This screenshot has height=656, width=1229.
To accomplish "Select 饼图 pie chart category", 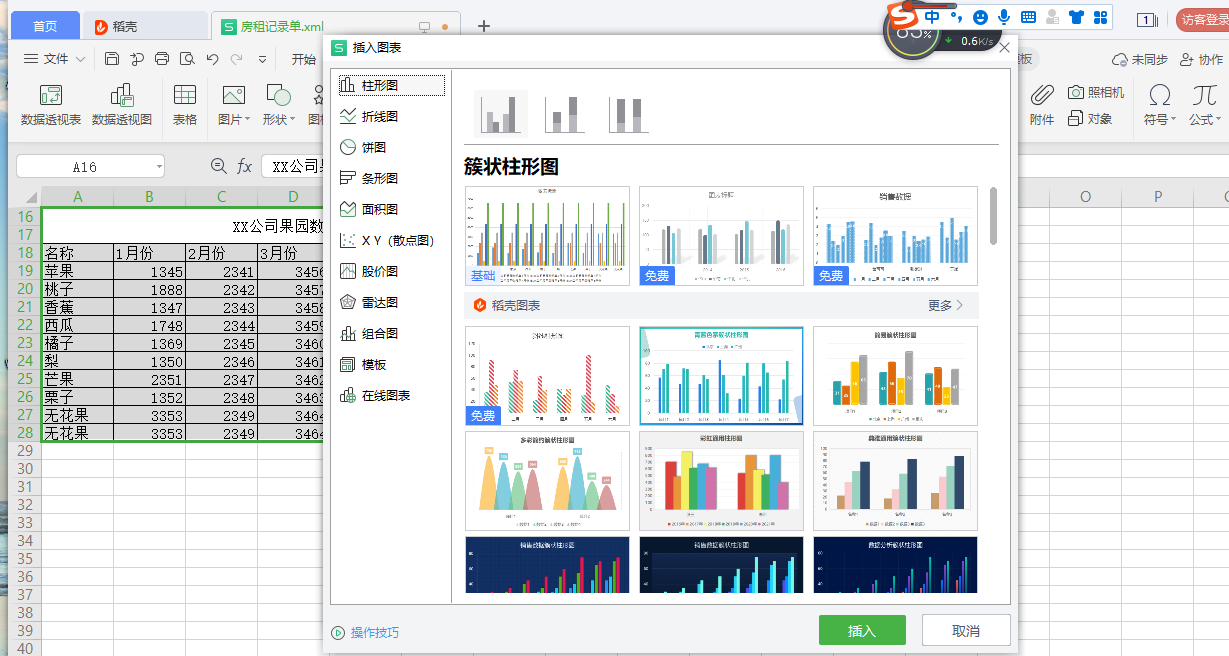I will pyautogui.click(x=363, y=148).
